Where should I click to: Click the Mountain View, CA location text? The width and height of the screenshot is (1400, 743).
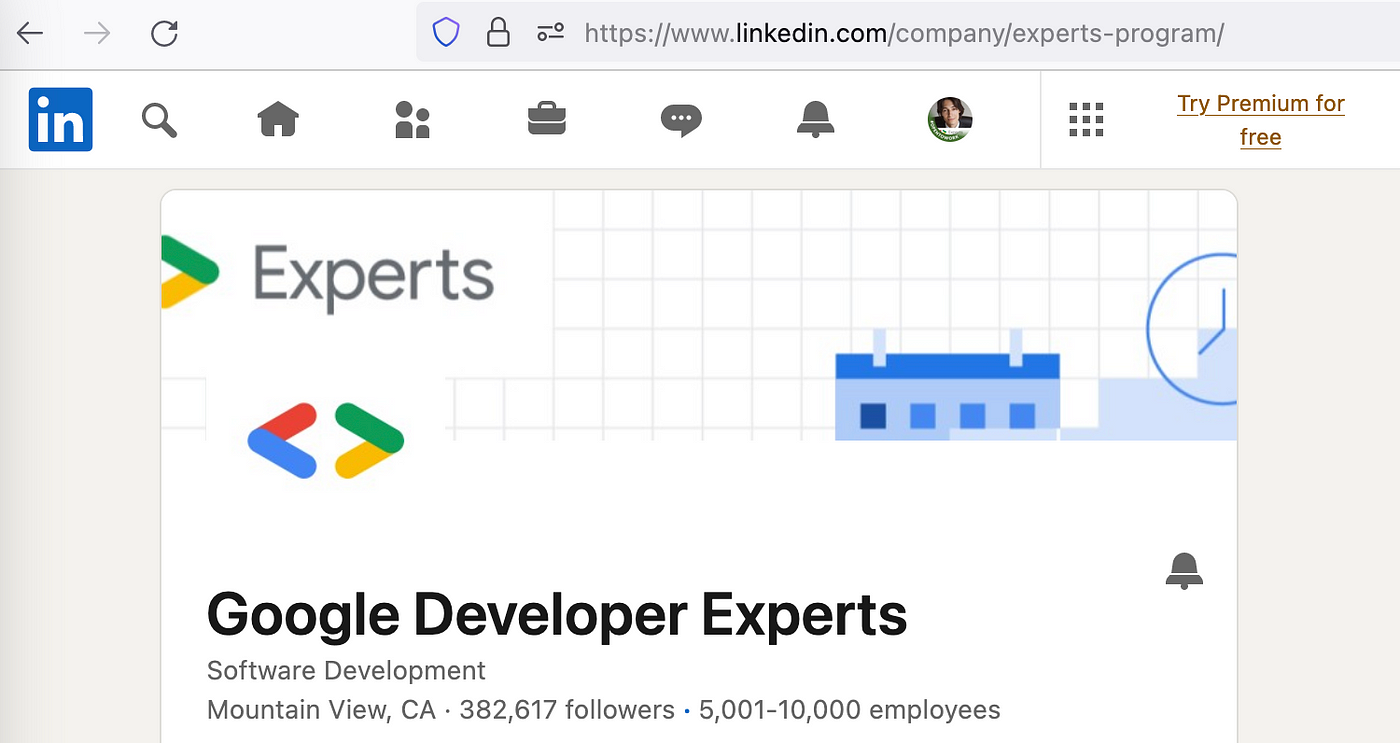point(321,710)
